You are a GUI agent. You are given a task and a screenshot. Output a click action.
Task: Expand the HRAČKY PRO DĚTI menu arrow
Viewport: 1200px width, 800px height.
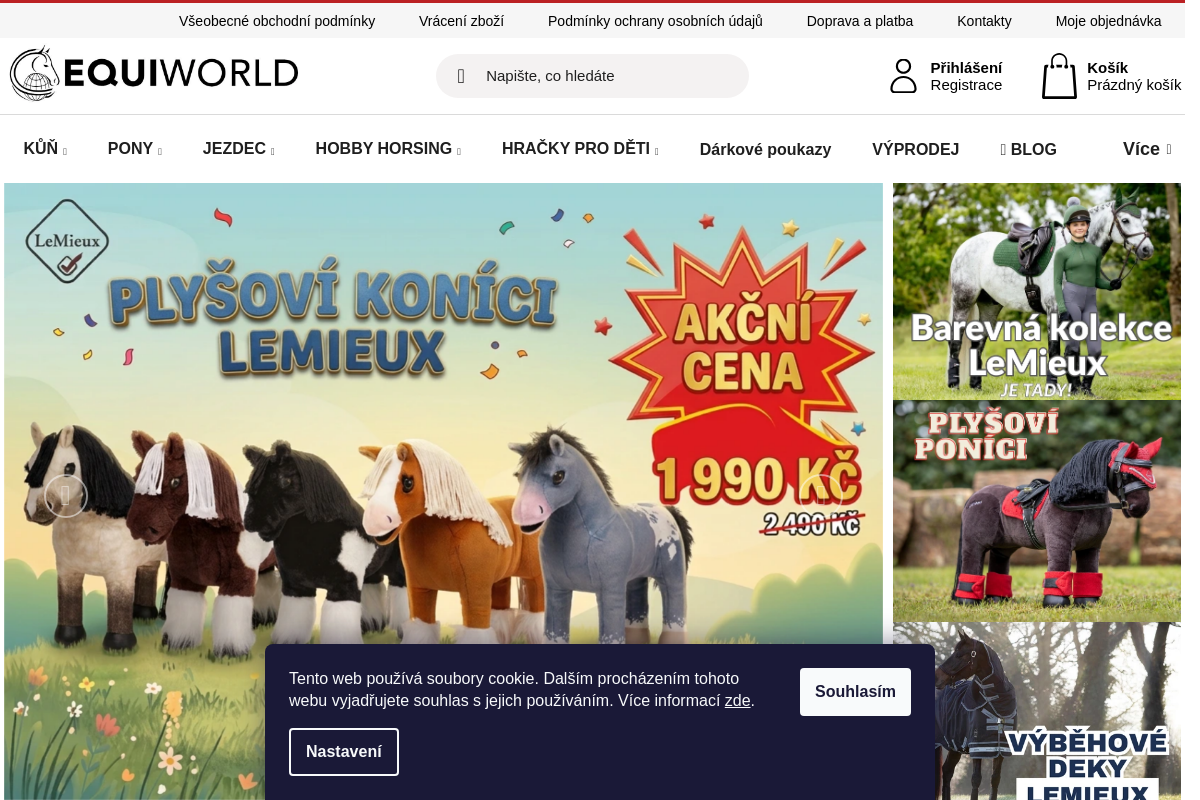coord(656,152)
